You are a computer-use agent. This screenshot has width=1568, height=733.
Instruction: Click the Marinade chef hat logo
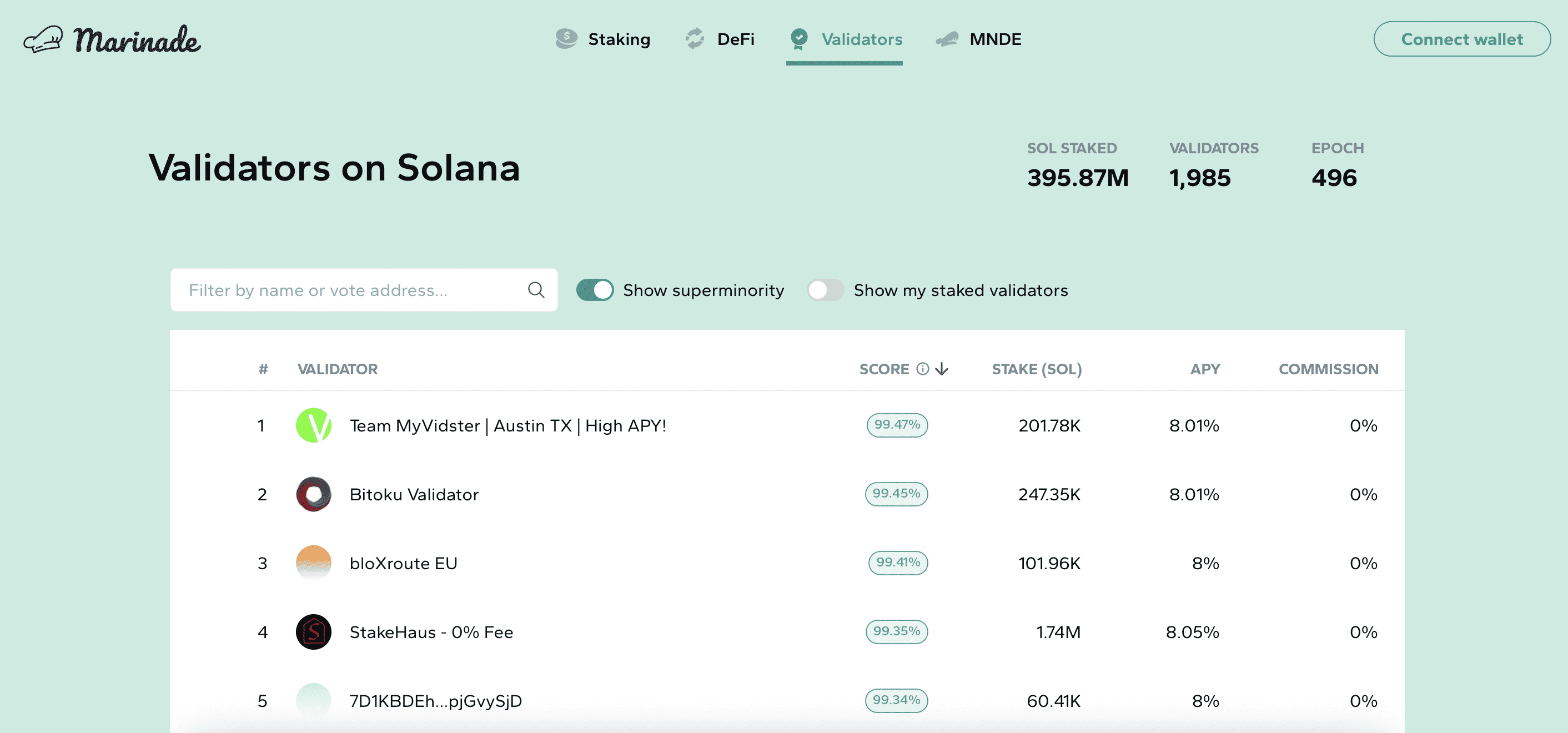[43, 39]
